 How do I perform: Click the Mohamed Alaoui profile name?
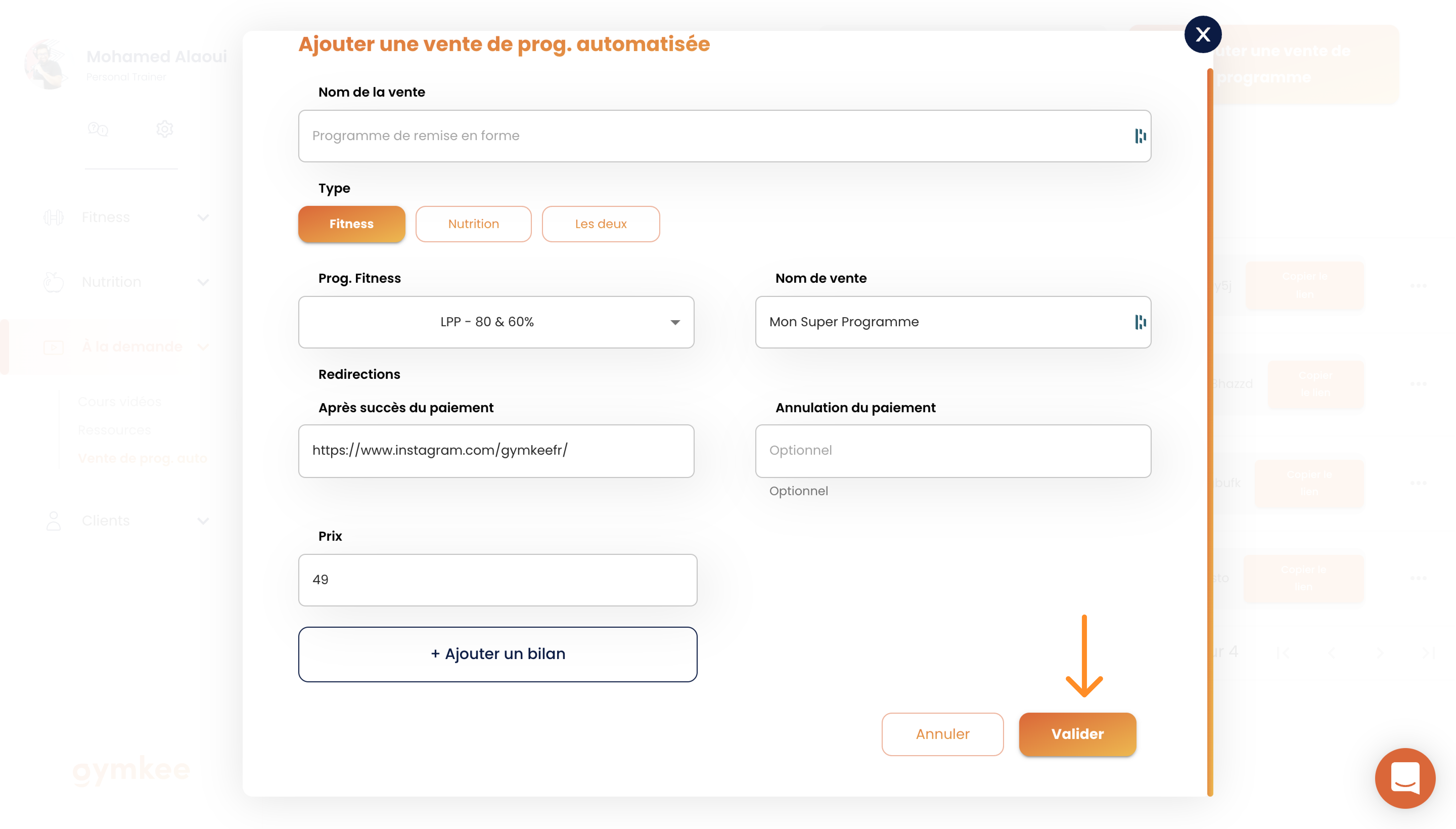[156, 56]
